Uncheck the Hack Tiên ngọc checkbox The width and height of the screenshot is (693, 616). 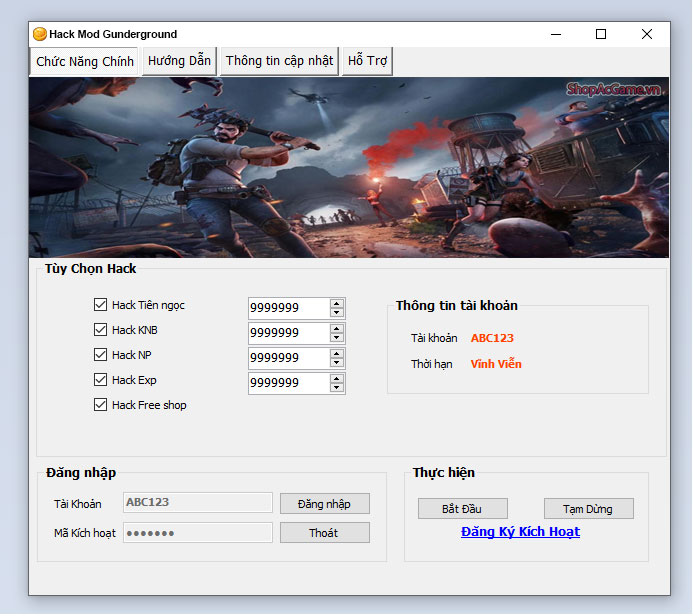click(x=100, y=304)
